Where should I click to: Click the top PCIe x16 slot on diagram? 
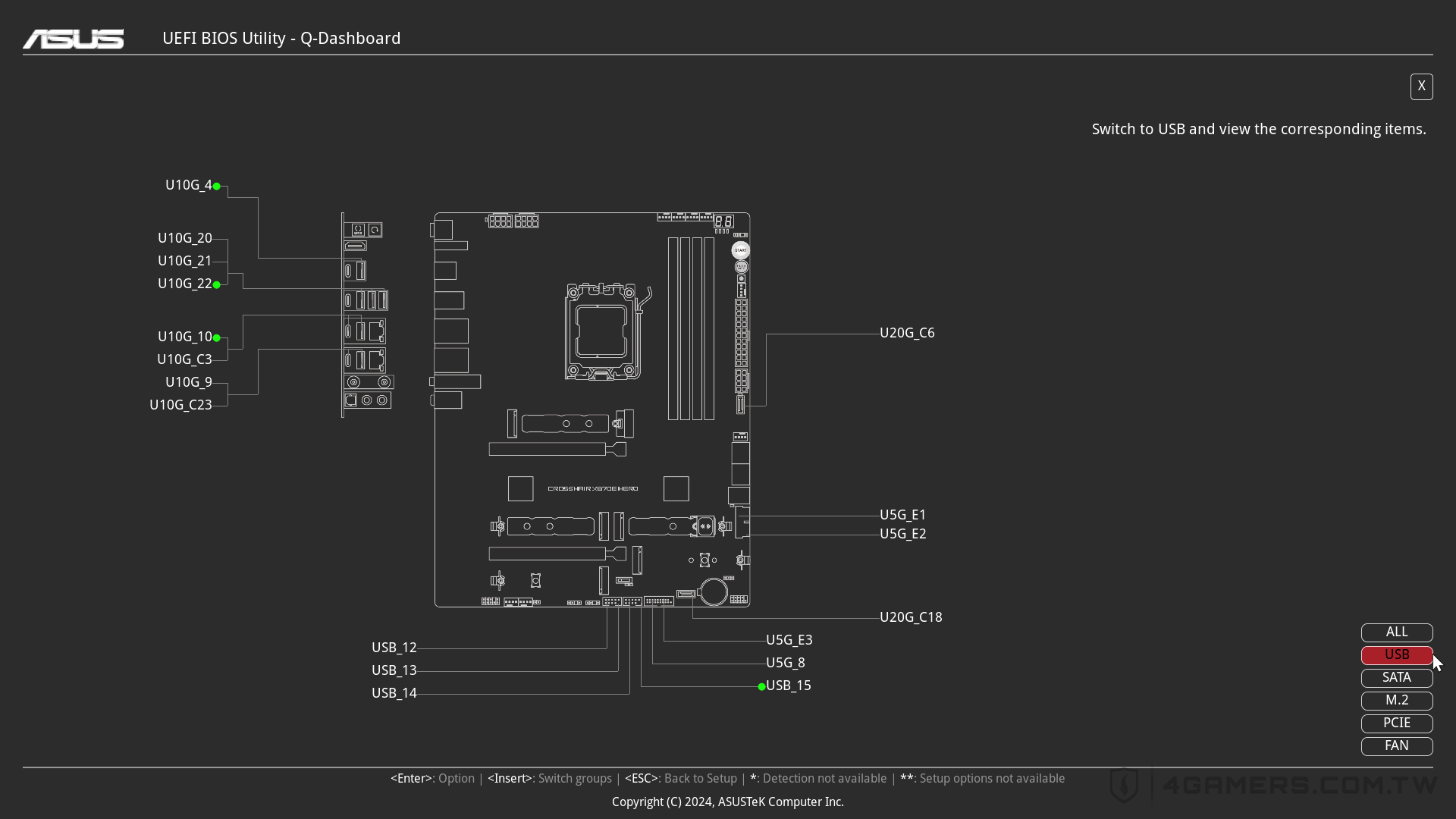click(557, 450)
